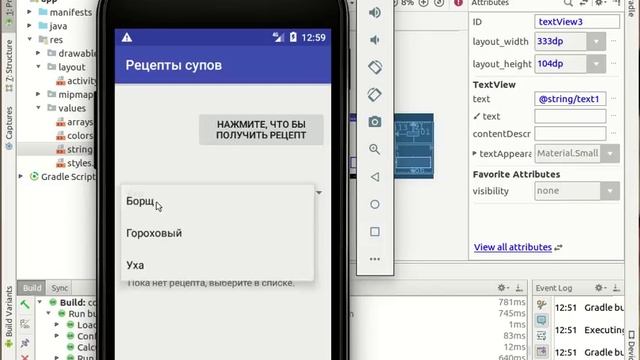Screen dimensions: 640x360
Task: Click ellipsis next to text @string/text1
Action: point(613,98)
